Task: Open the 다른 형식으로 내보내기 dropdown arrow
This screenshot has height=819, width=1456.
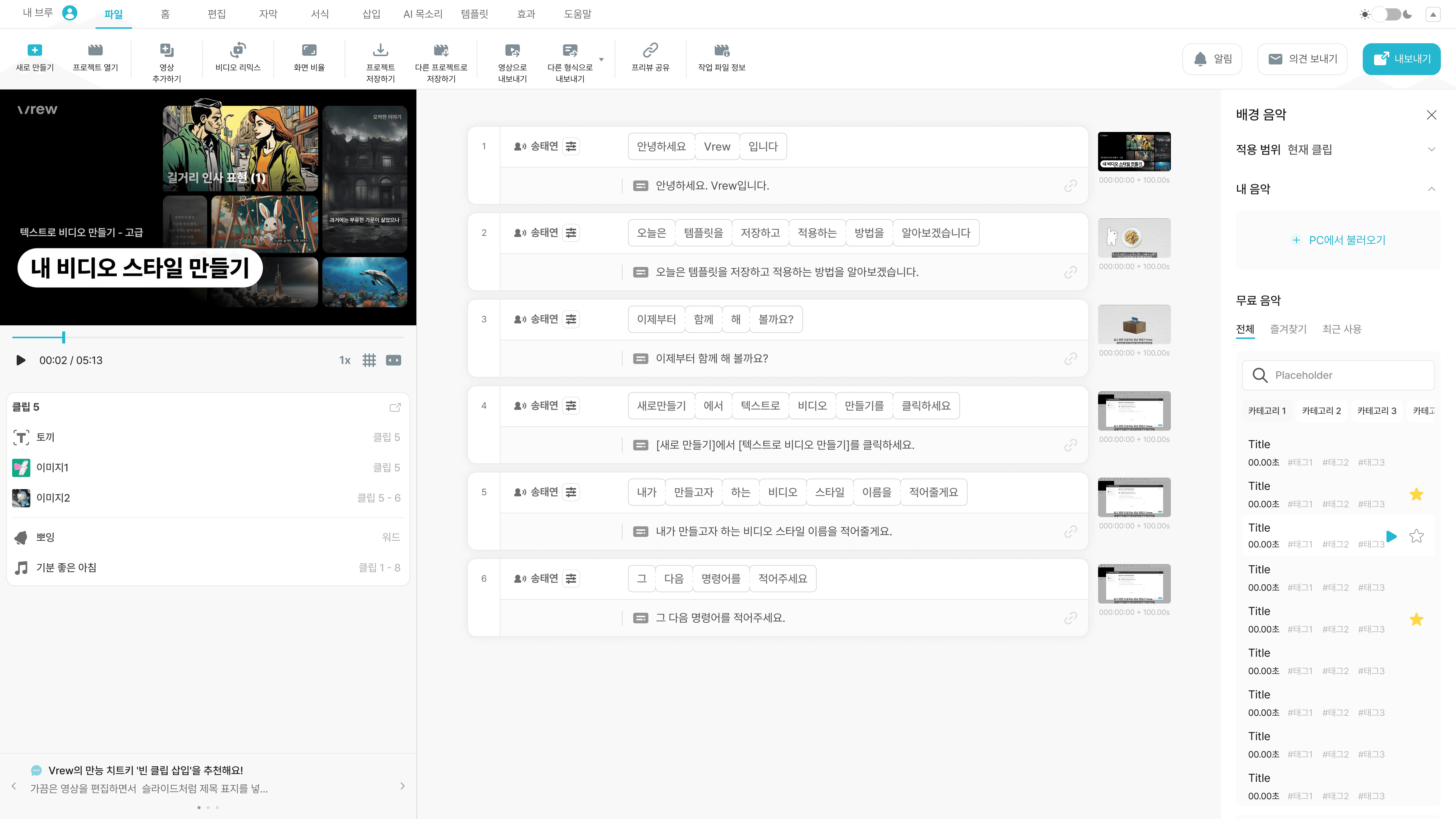Action: pyautogui.click(x=601, y=59)
